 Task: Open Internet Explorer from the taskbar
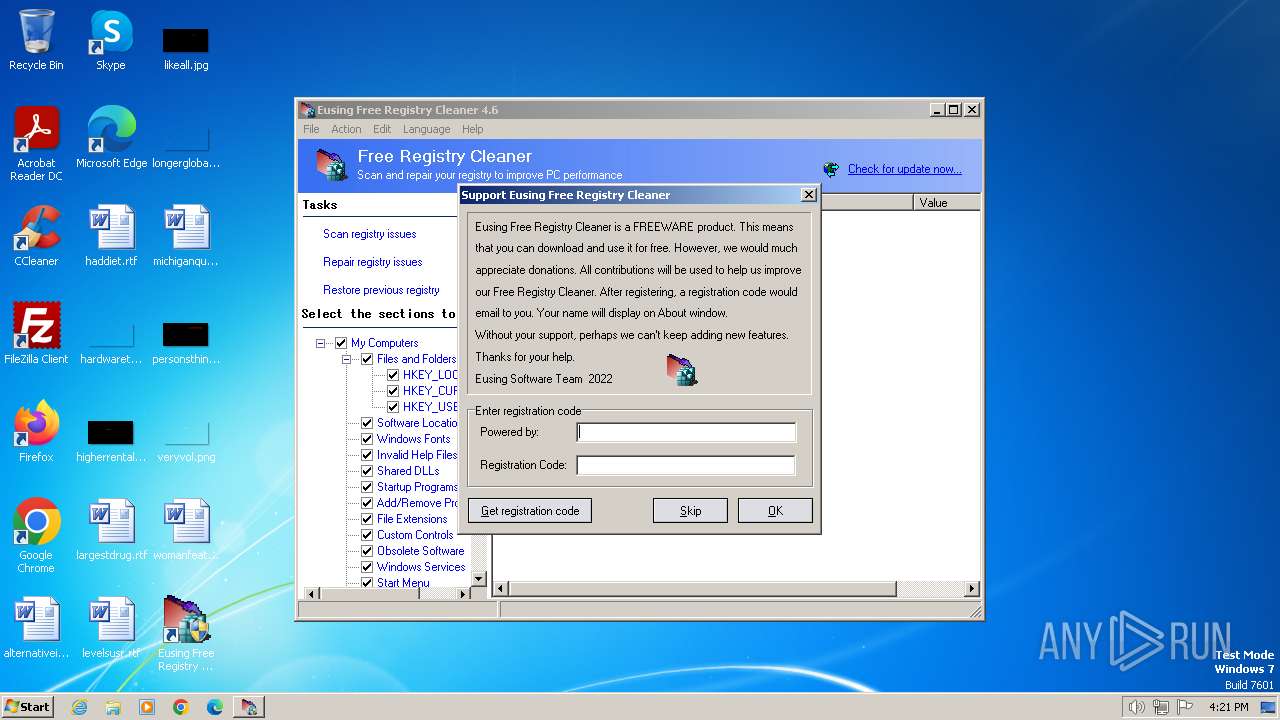[79, 707]
